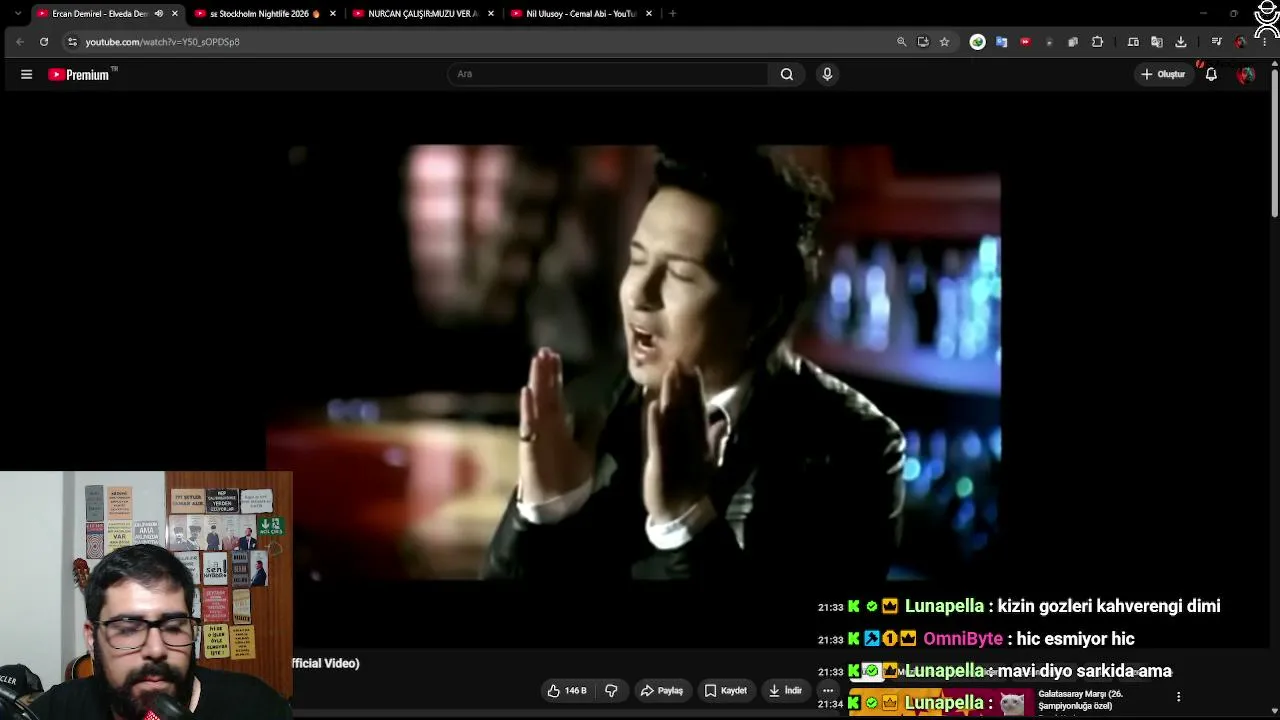Save the video with Kaydet
The height and width of the screenshot is (720, 1280).
726,691
